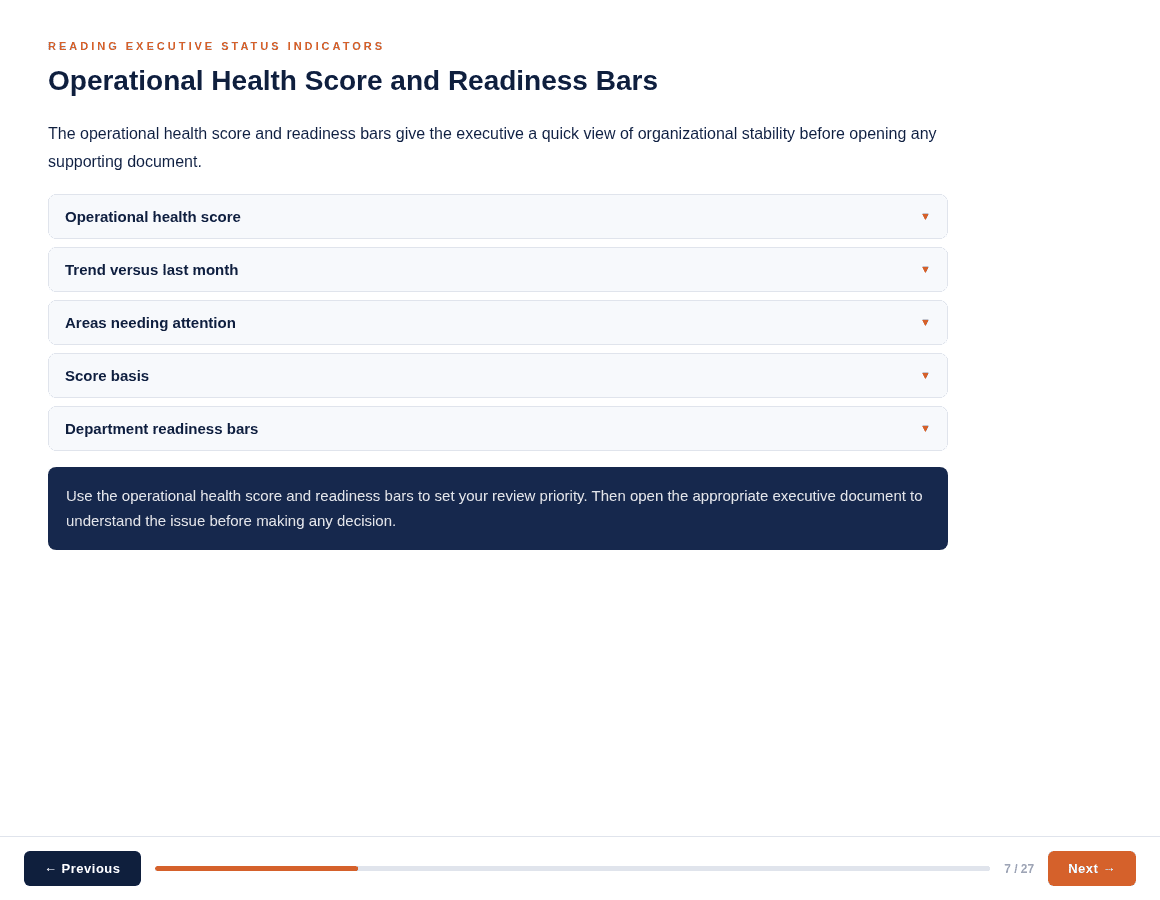
Task: Click the Reading Executive Status Indicators label
Action: coord(216,47)
